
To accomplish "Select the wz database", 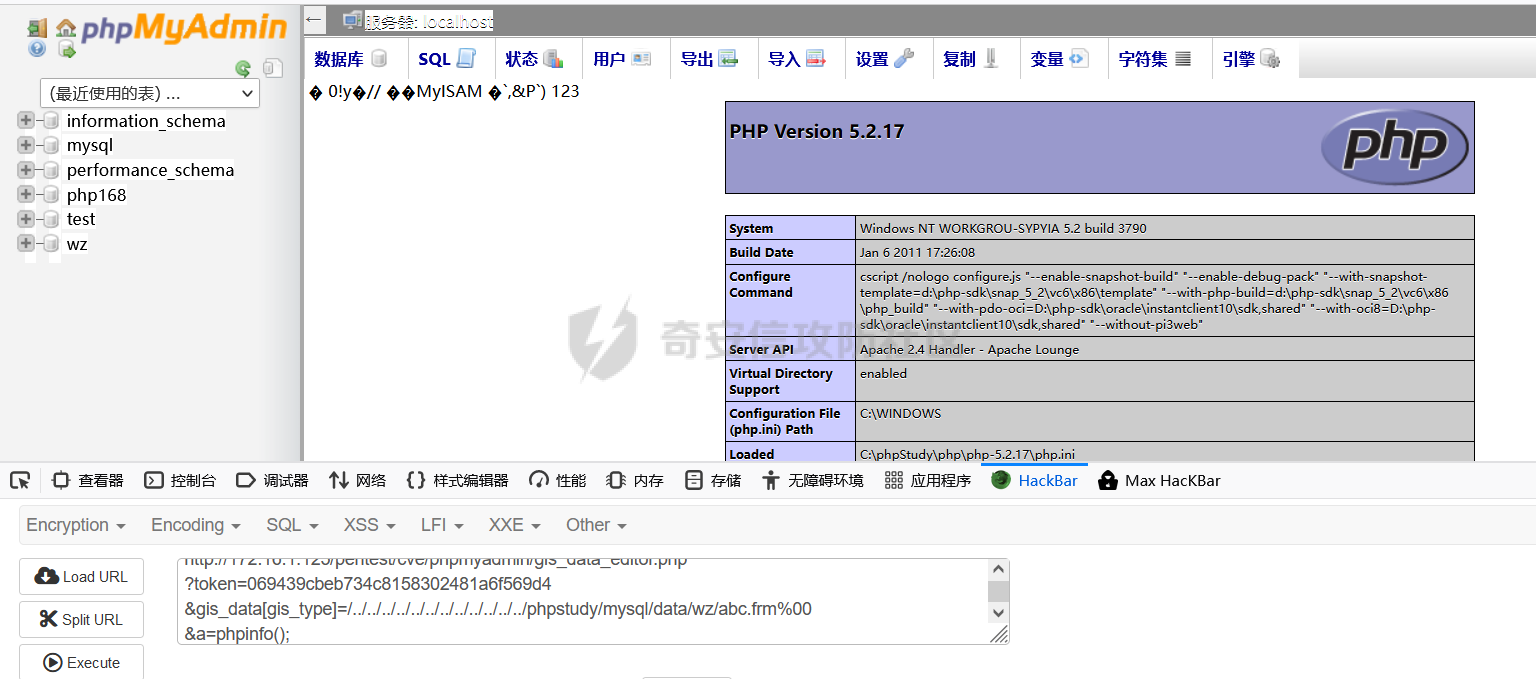I will tap(77, 244).
